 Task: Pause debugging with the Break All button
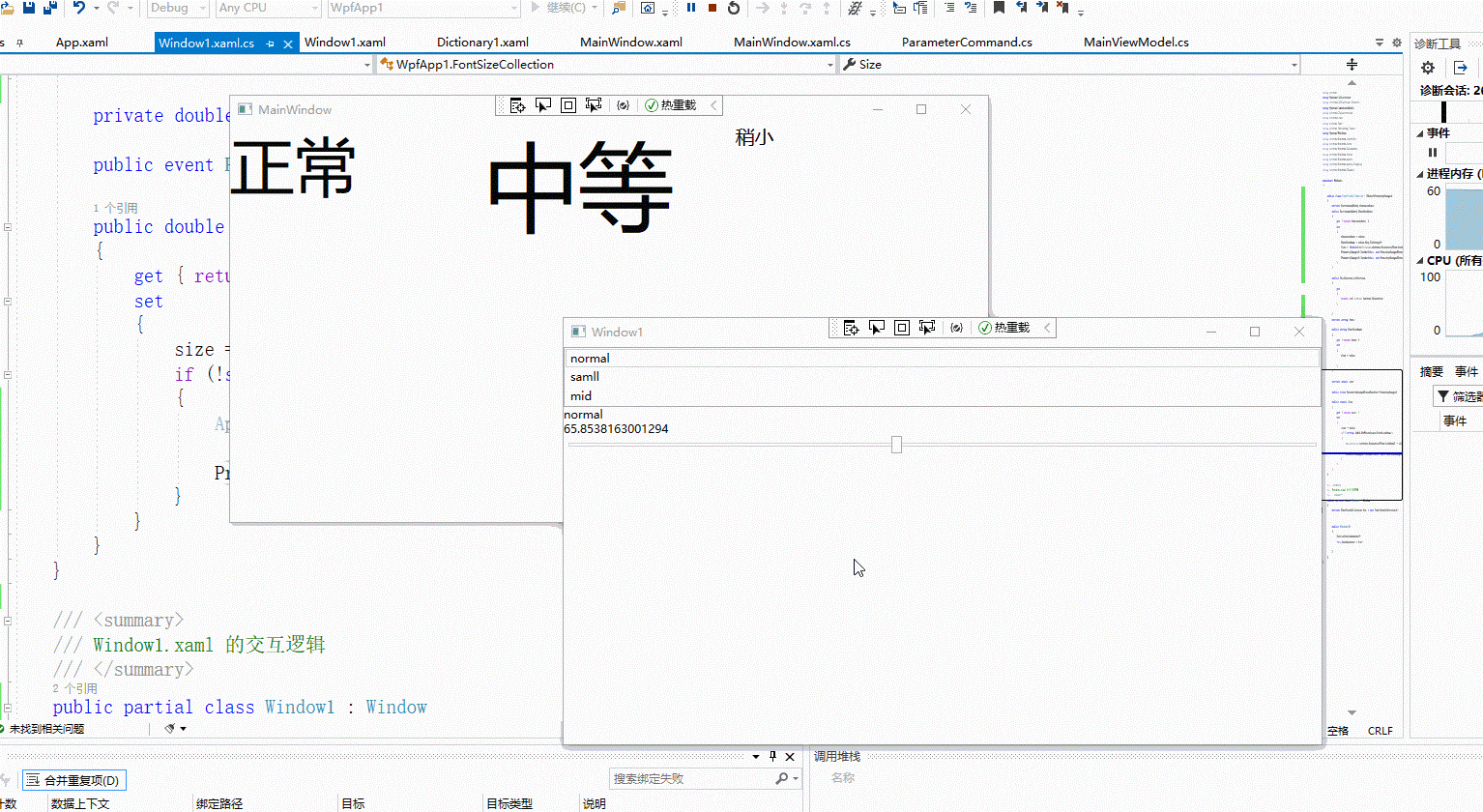point(691,8)
